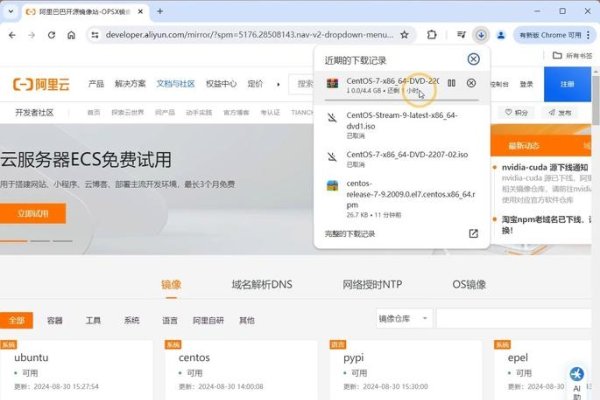Open full download history external link icon
The width and height of the screenshot is (600, 400).
(473, 233)
